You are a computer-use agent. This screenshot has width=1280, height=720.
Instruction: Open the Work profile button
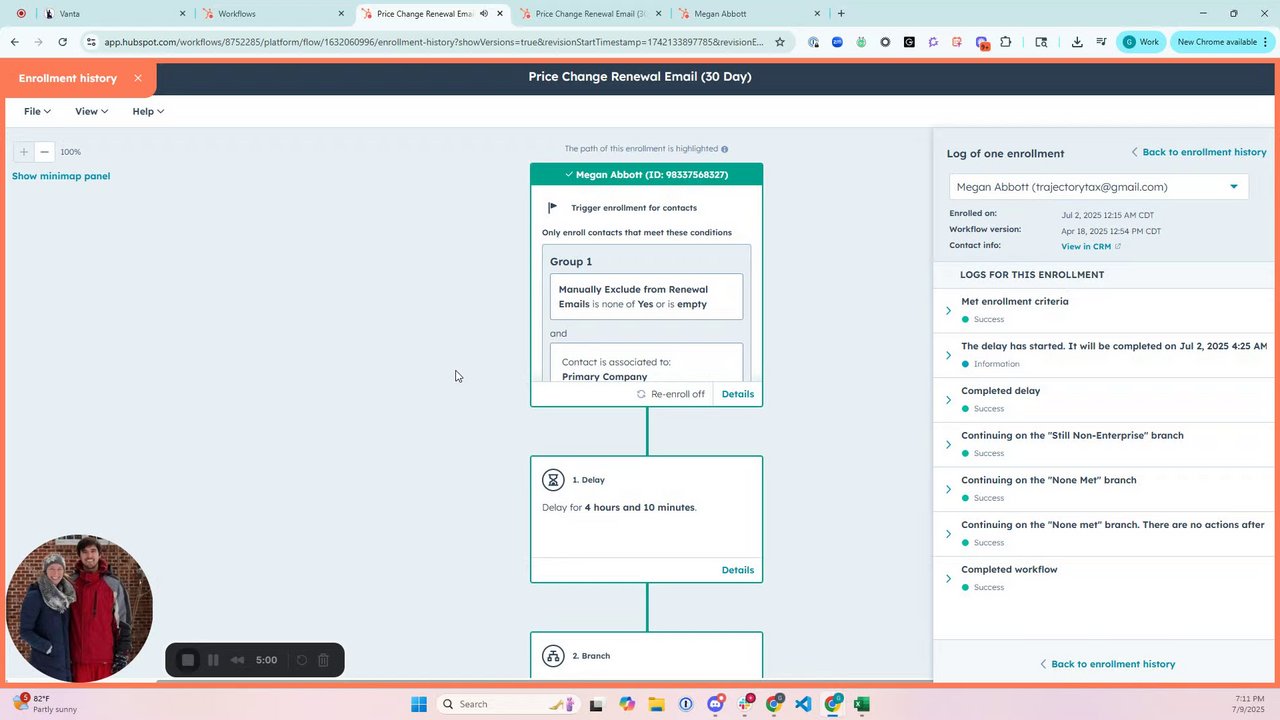[x=1141, y=42]
